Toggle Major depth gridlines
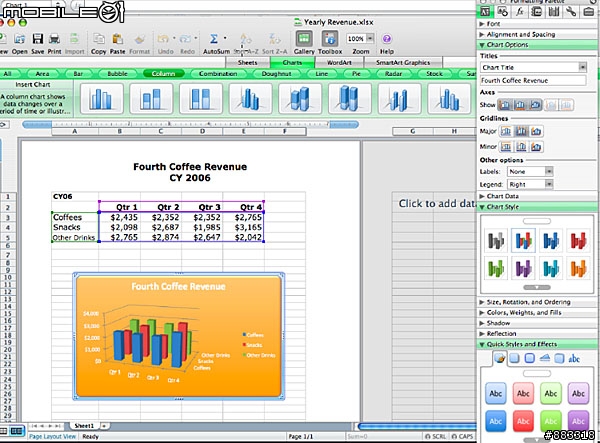Image resolution: width=600 pixels, height=443 pixels. (x=536, y=131)
